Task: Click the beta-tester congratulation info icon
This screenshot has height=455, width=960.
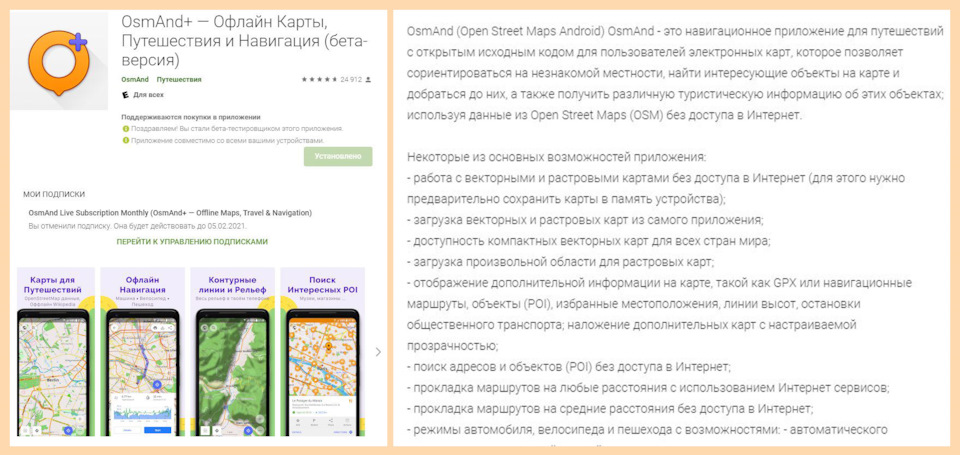Action: [126, 129]
